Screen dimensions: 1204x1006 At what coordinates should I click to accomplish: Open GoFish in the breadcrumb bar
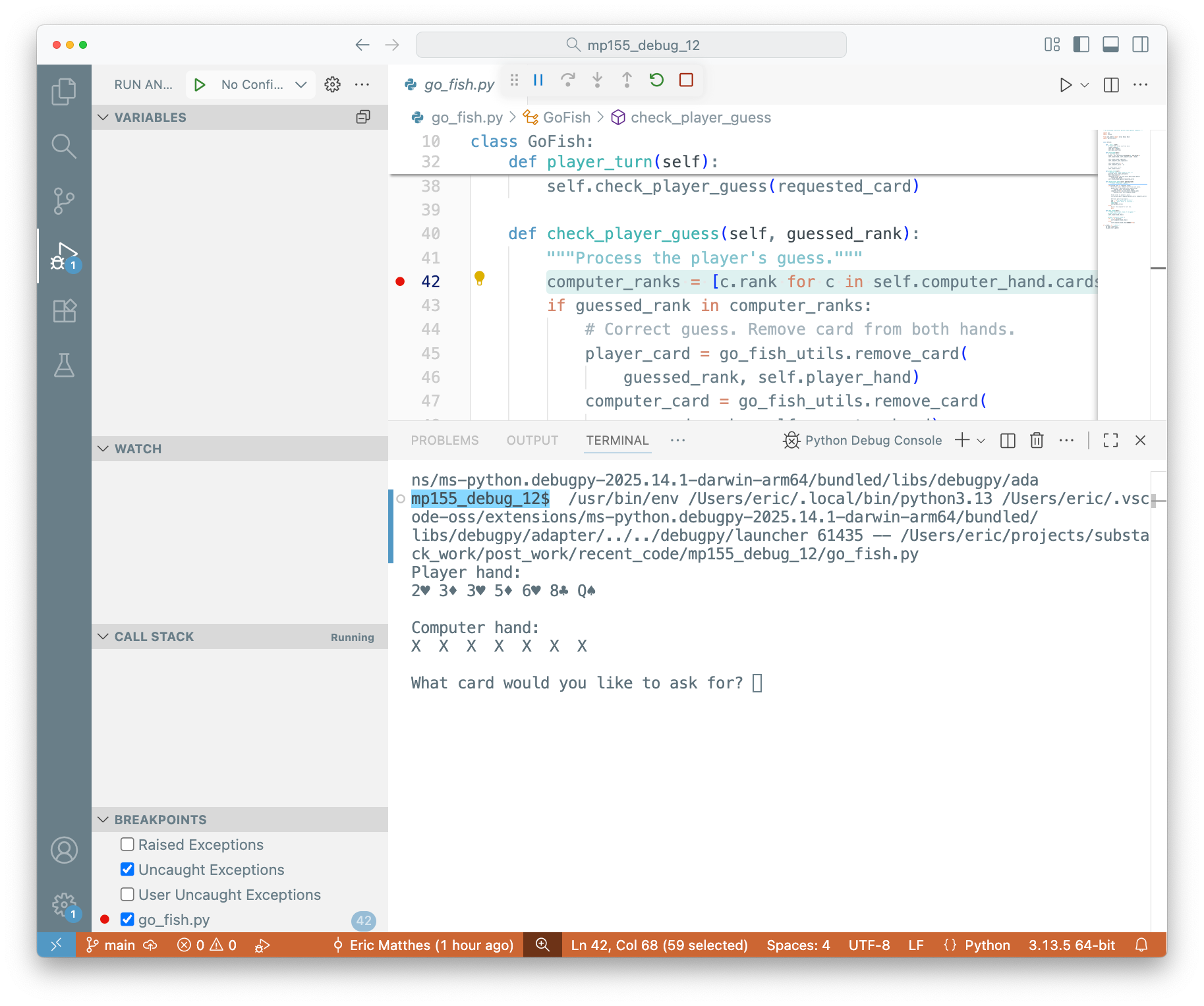pos(565,117)
